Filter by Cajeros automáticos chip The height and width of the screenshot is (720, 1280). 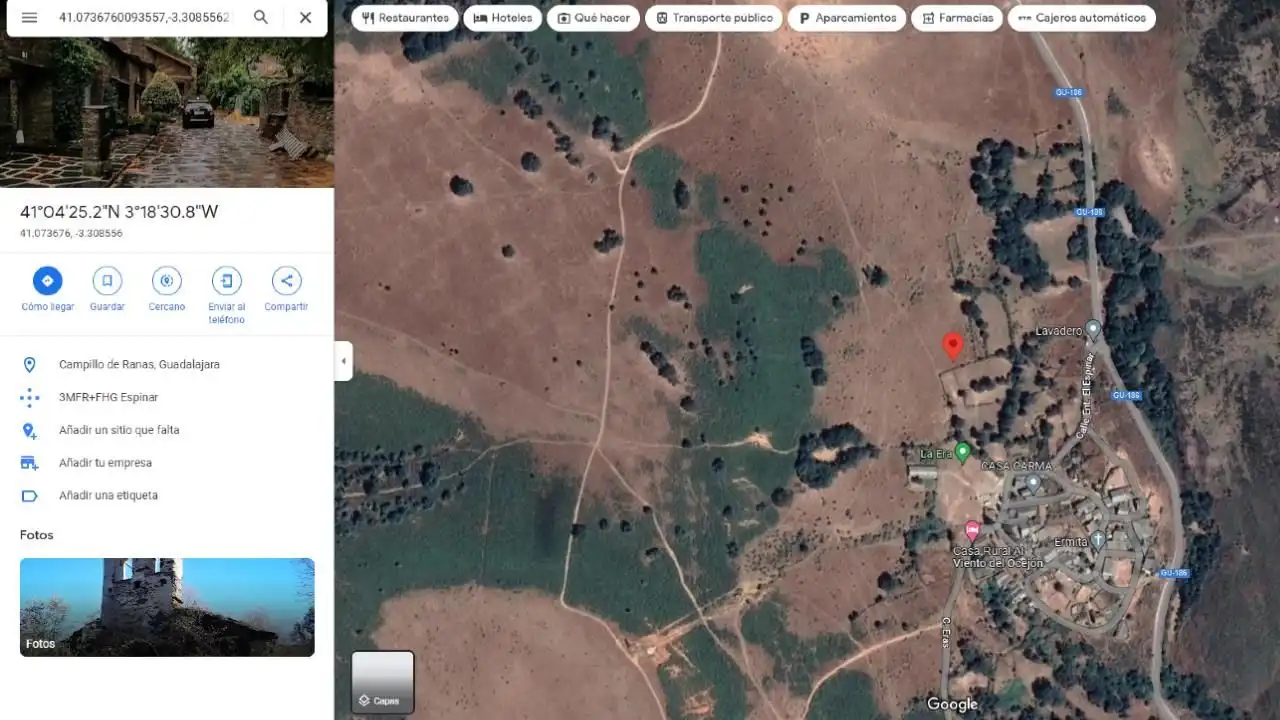pos(1082,18)
